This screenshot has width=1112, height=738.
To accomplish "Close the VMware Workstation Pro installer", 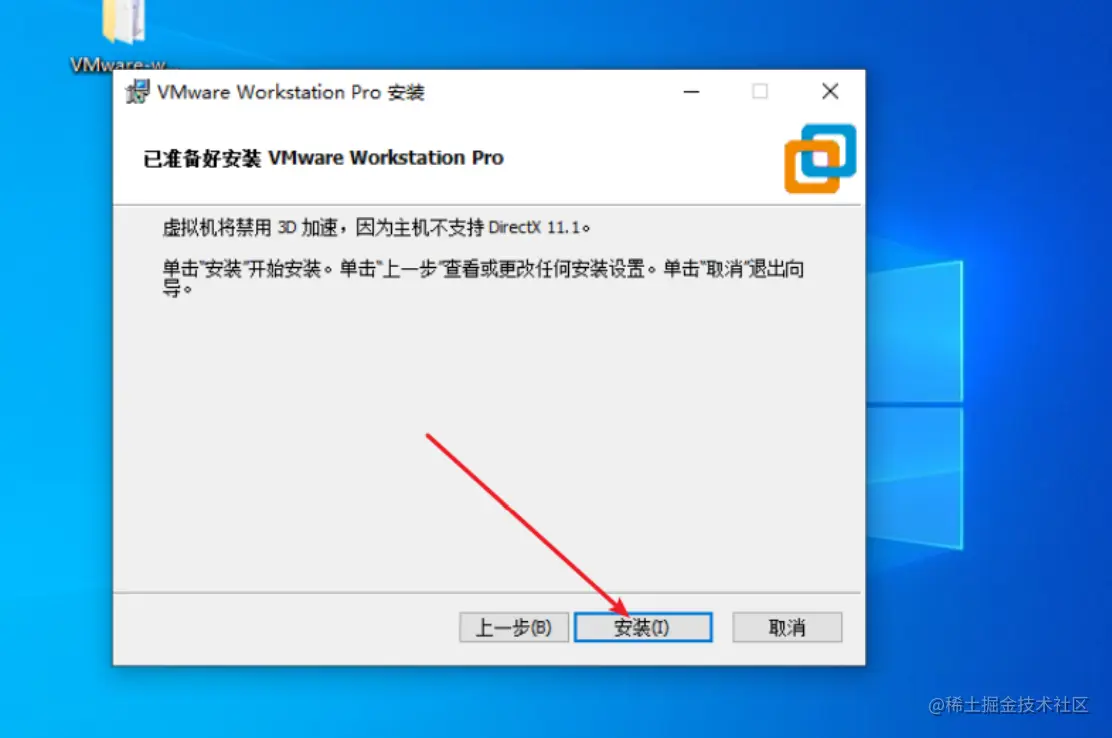I will point(830,91).
